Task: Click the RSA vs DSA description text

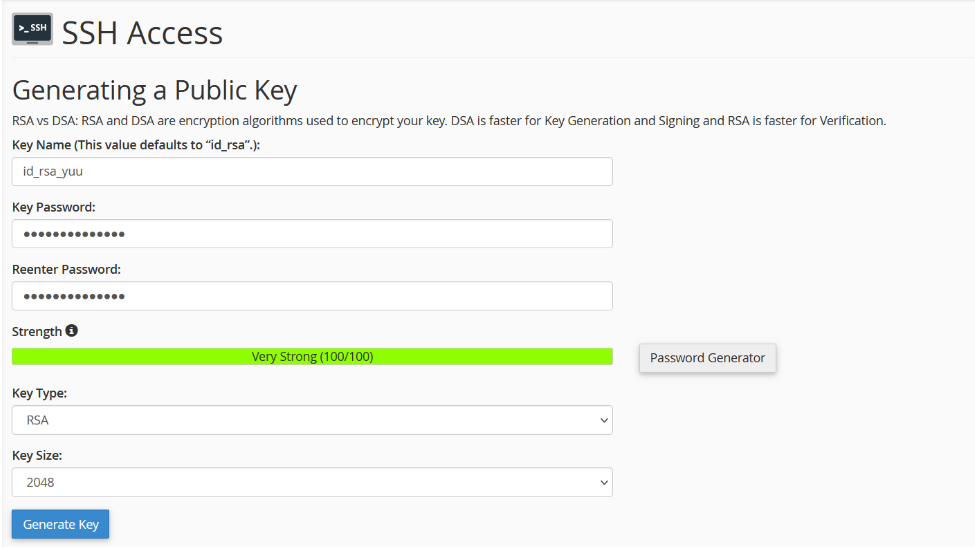Action: tap(448, 121)
